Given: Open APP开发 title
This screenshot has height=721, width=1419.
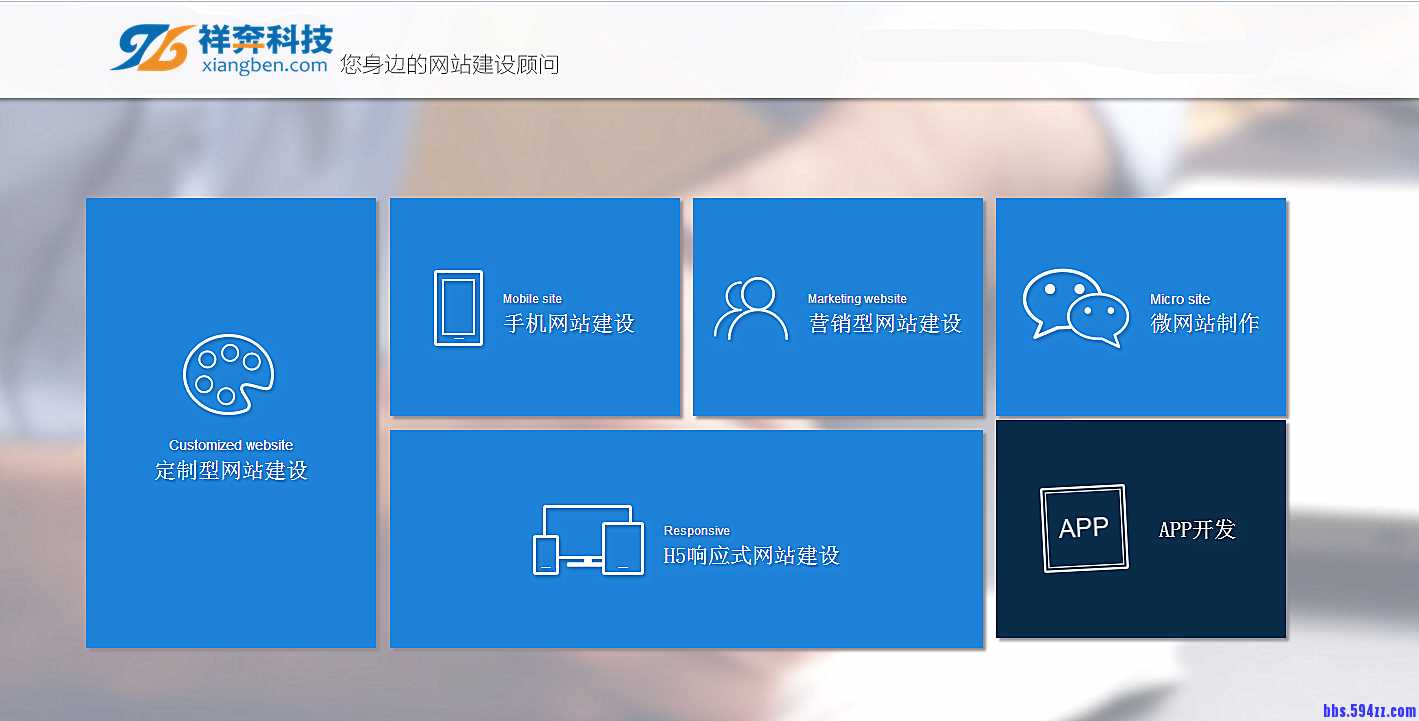Looking at the screenshot, I should tap(1197, 530).
